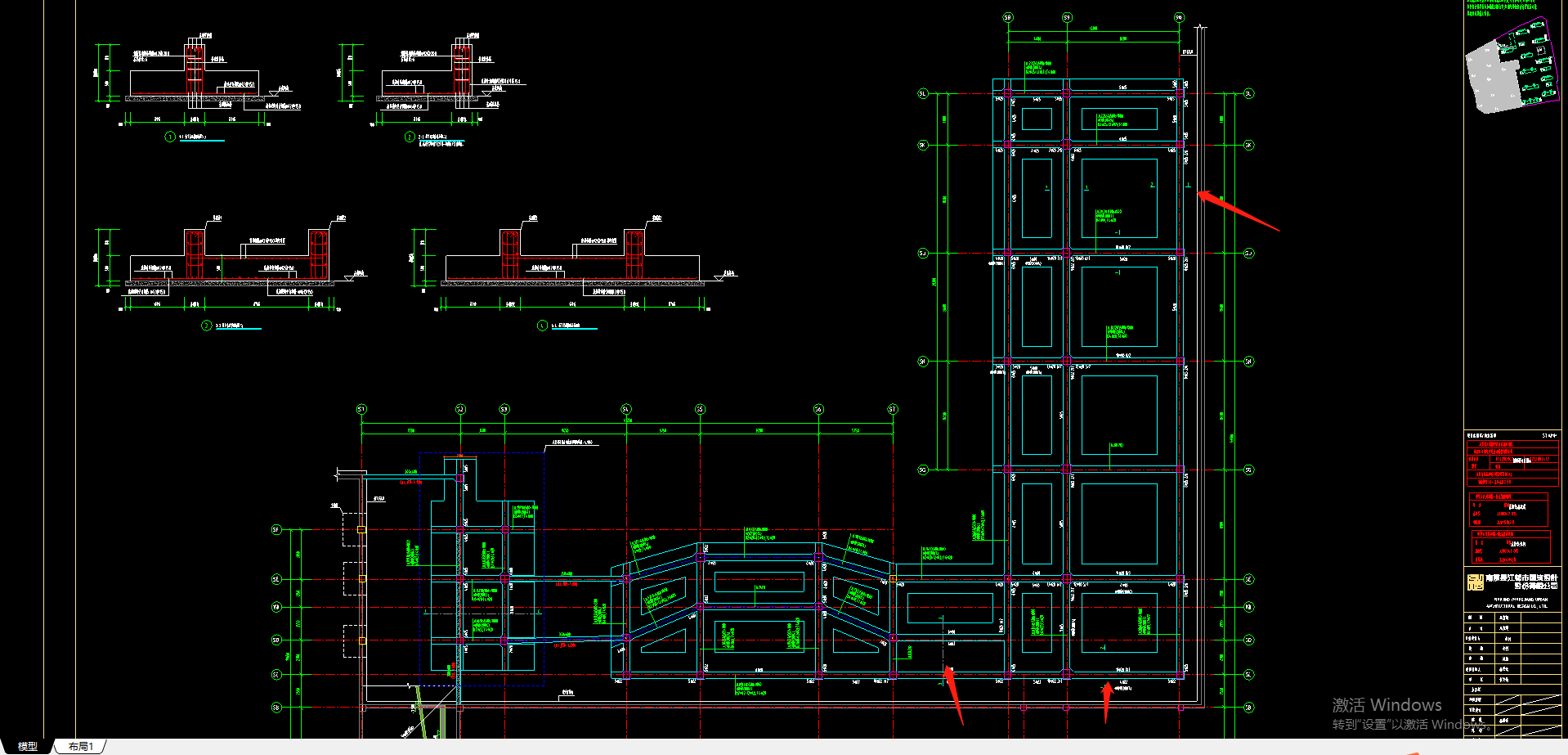Pick grid axis bubble S1
This screenshot has height=755, width=1568.
[361, 409]
